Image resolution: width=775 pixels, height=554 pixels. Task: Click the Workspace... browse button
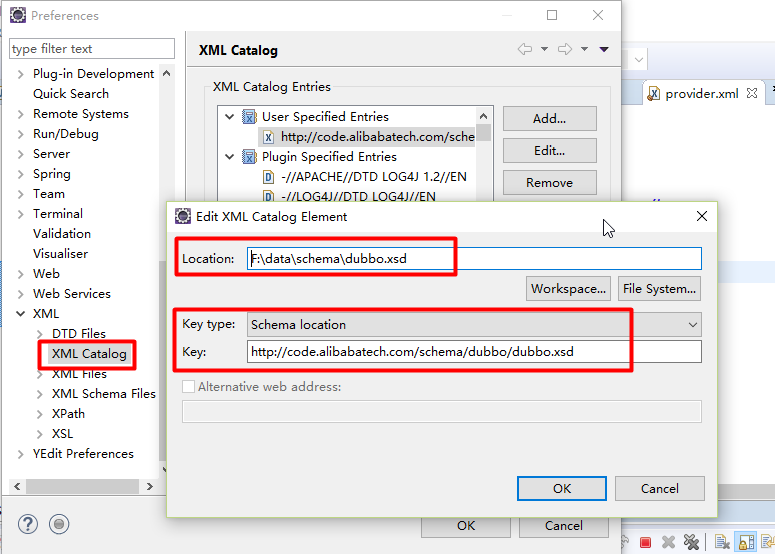coord(568,289)
